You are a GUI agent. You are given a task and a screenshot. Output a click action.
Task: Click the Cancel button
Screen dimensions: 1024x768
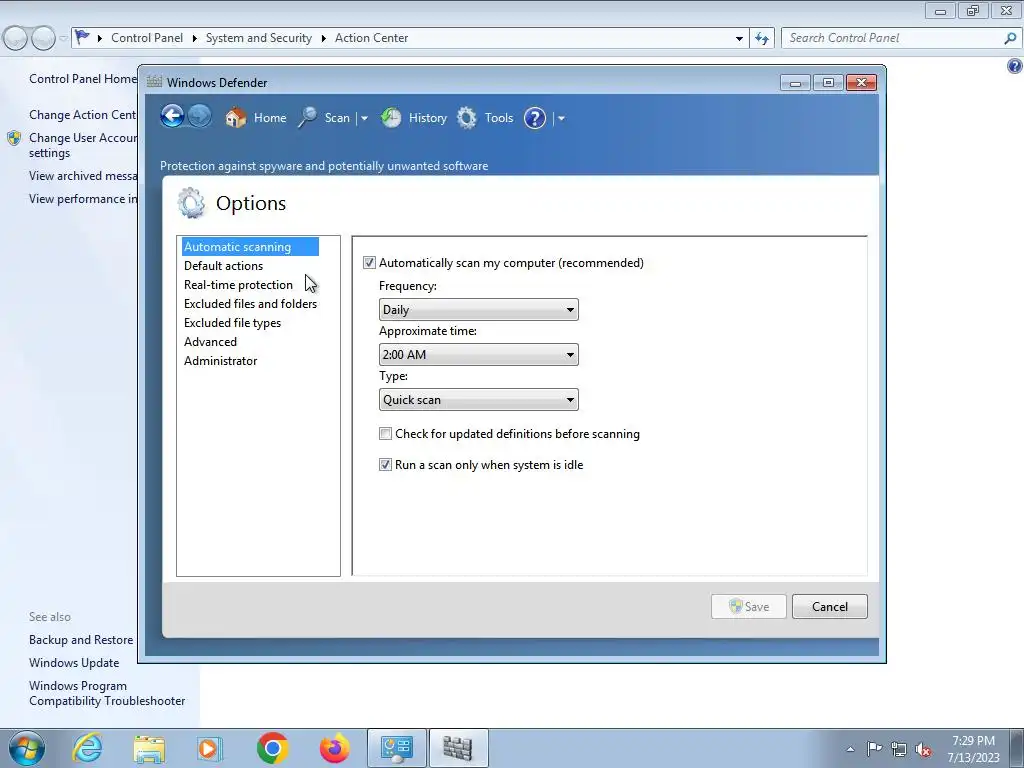tap(829, 607)
